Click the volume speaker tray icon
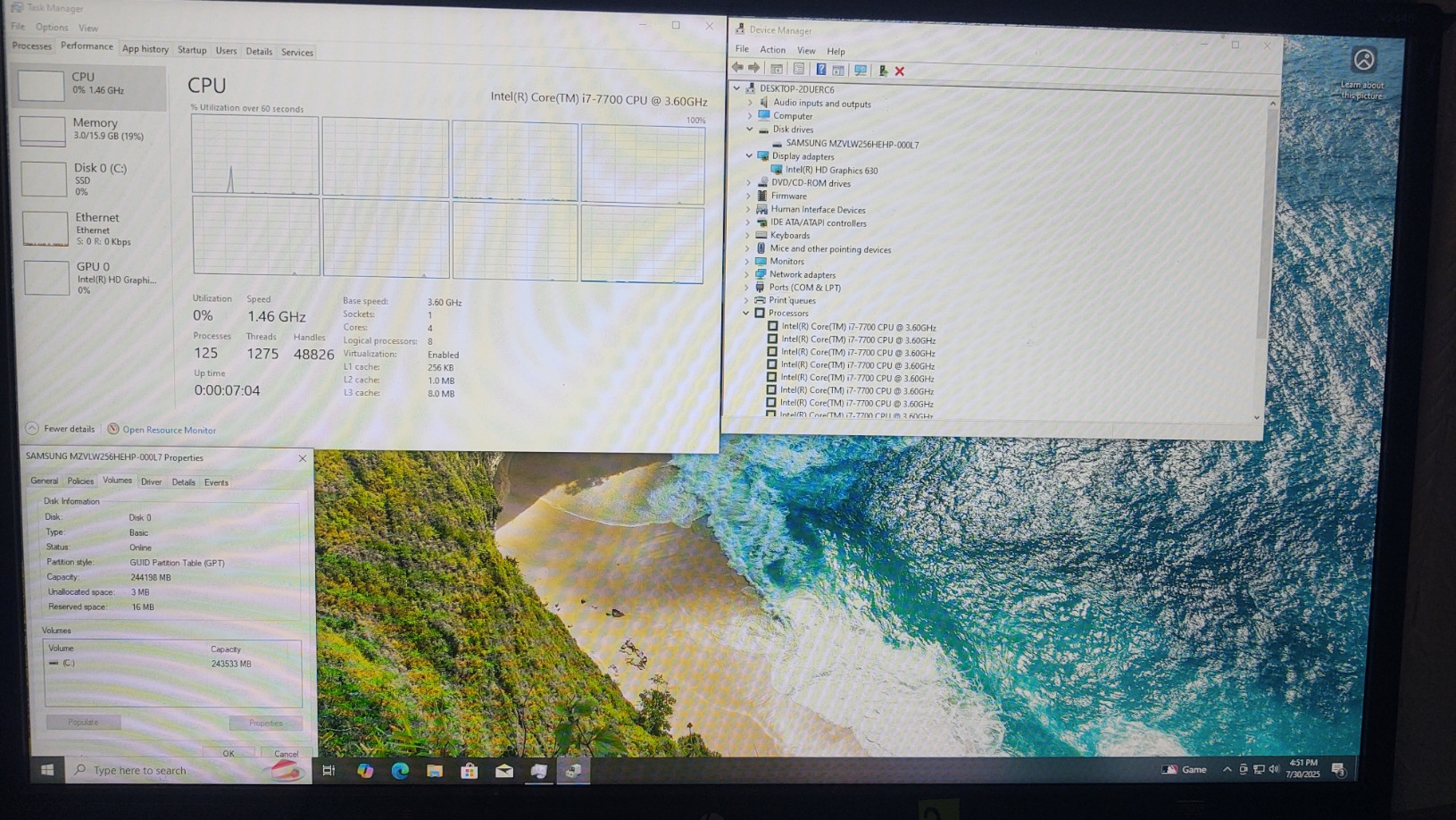Screen dimensions: 1456x820 [1274, 769]
